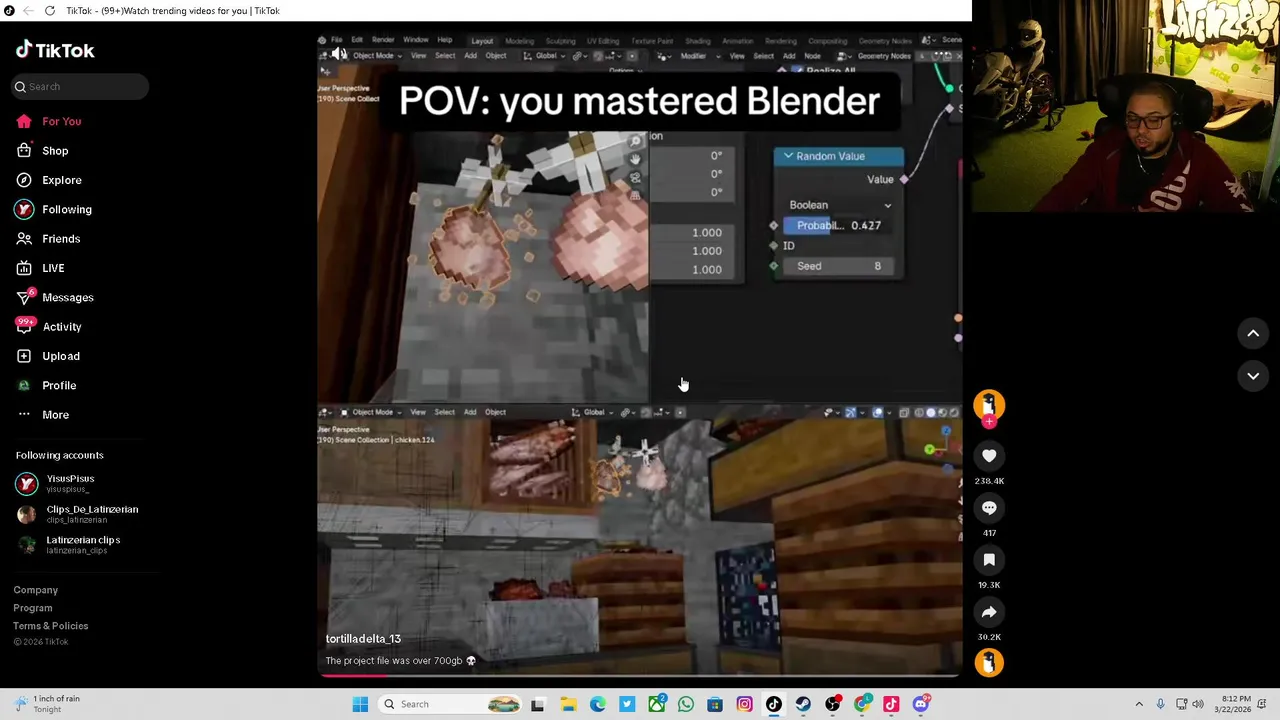Open the Clips_De_Latinzerian account
This screenshot has width=1280, height=720.
[x=78, y=514]
